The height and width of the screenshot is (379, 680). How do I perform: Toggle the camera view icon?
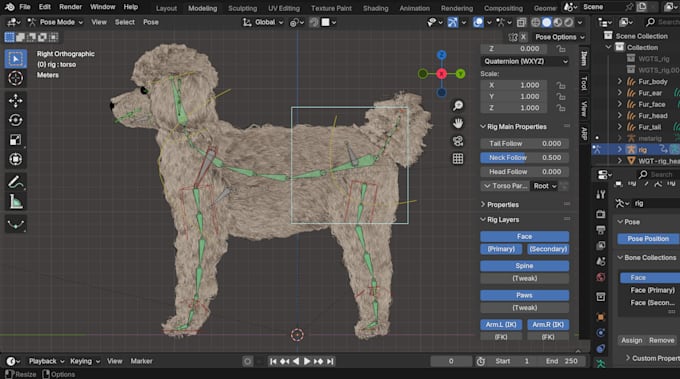pos(458,141)
